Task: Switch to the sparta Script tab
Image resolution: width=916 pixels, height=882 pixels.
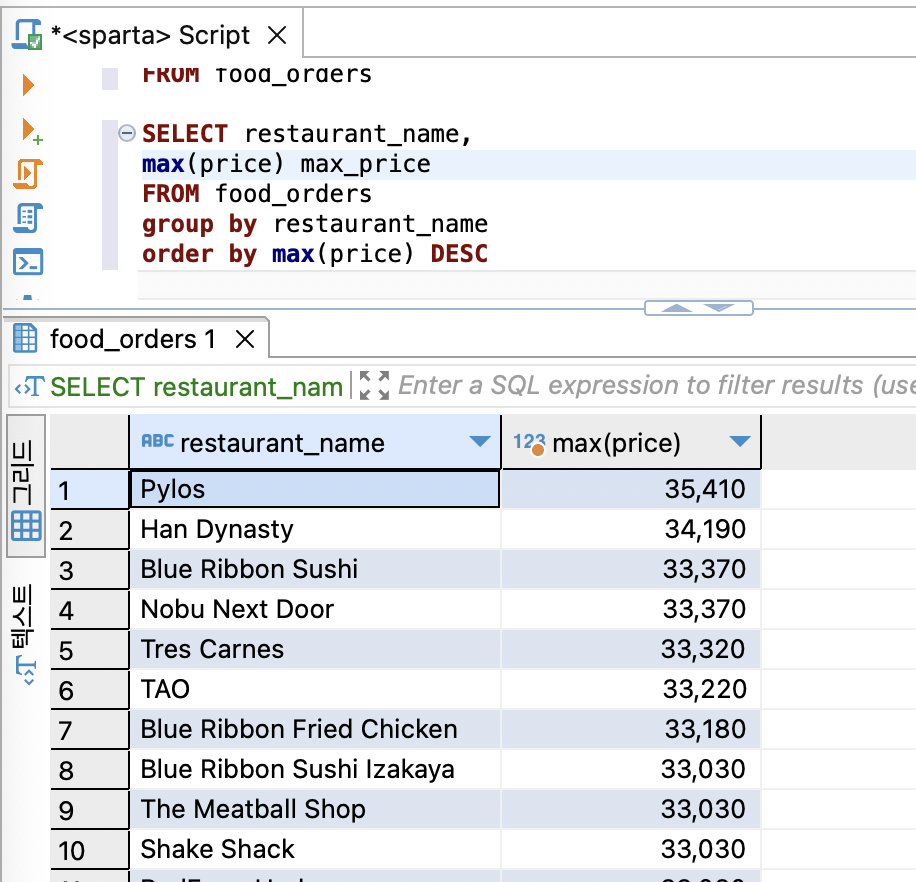Action: [151, 35]
